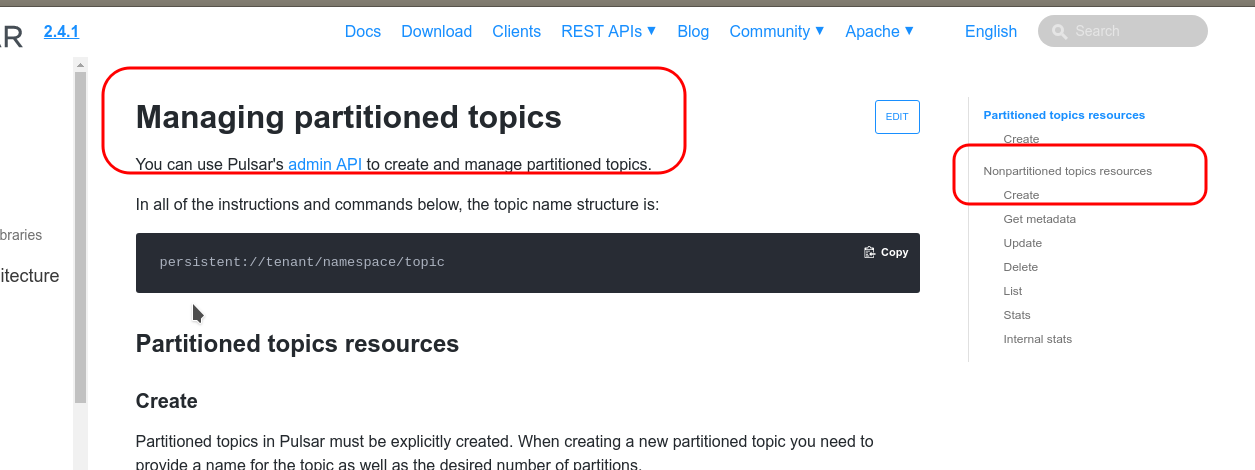Jump to Partitioned topics resources section
The height and width of the screenshot is (470, 1255).
(1064, 115)
